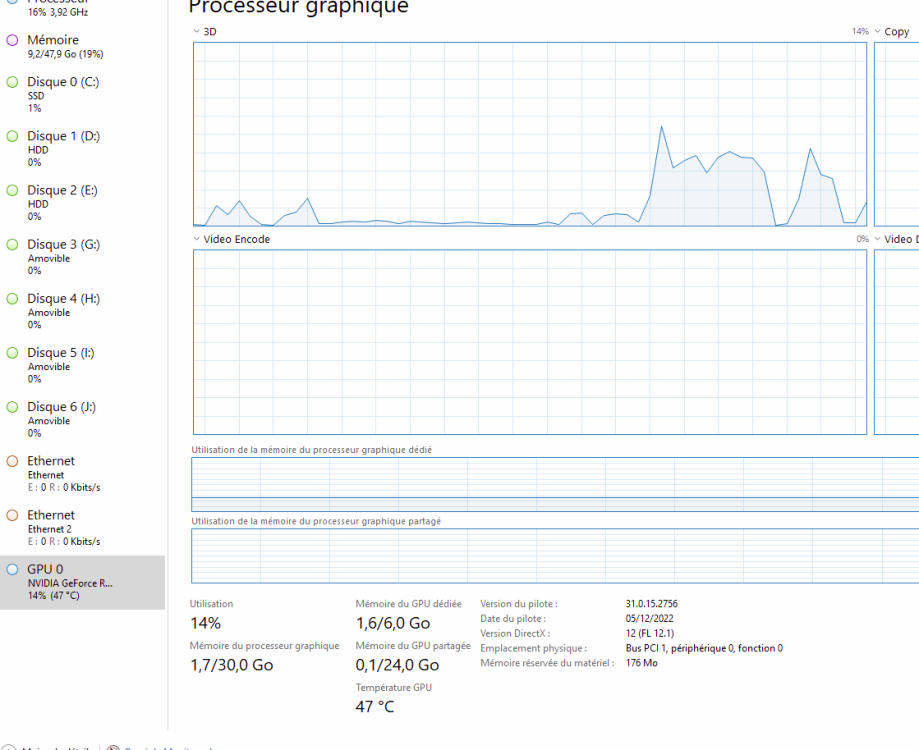This screenshot has width=919, height=750.
Task: Click the Video Encode graph area
Action: 530,342
